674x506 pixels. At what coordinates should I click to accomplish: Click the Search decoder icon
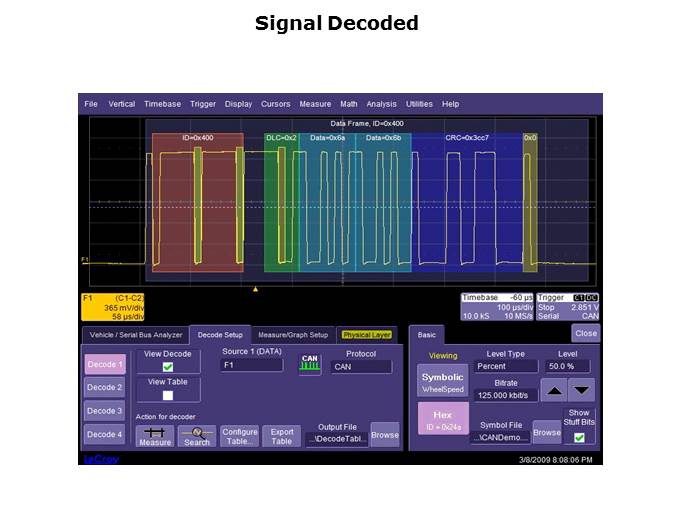coord(197,436)
